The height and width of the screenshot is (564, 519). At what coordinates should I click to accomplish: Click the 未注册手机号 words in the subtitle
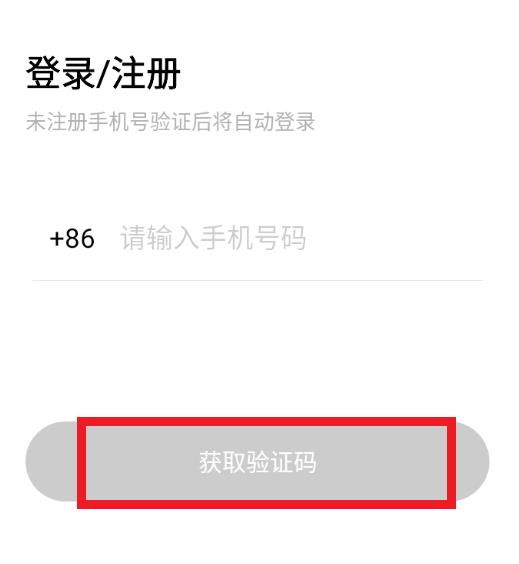(x=87, y=122)
